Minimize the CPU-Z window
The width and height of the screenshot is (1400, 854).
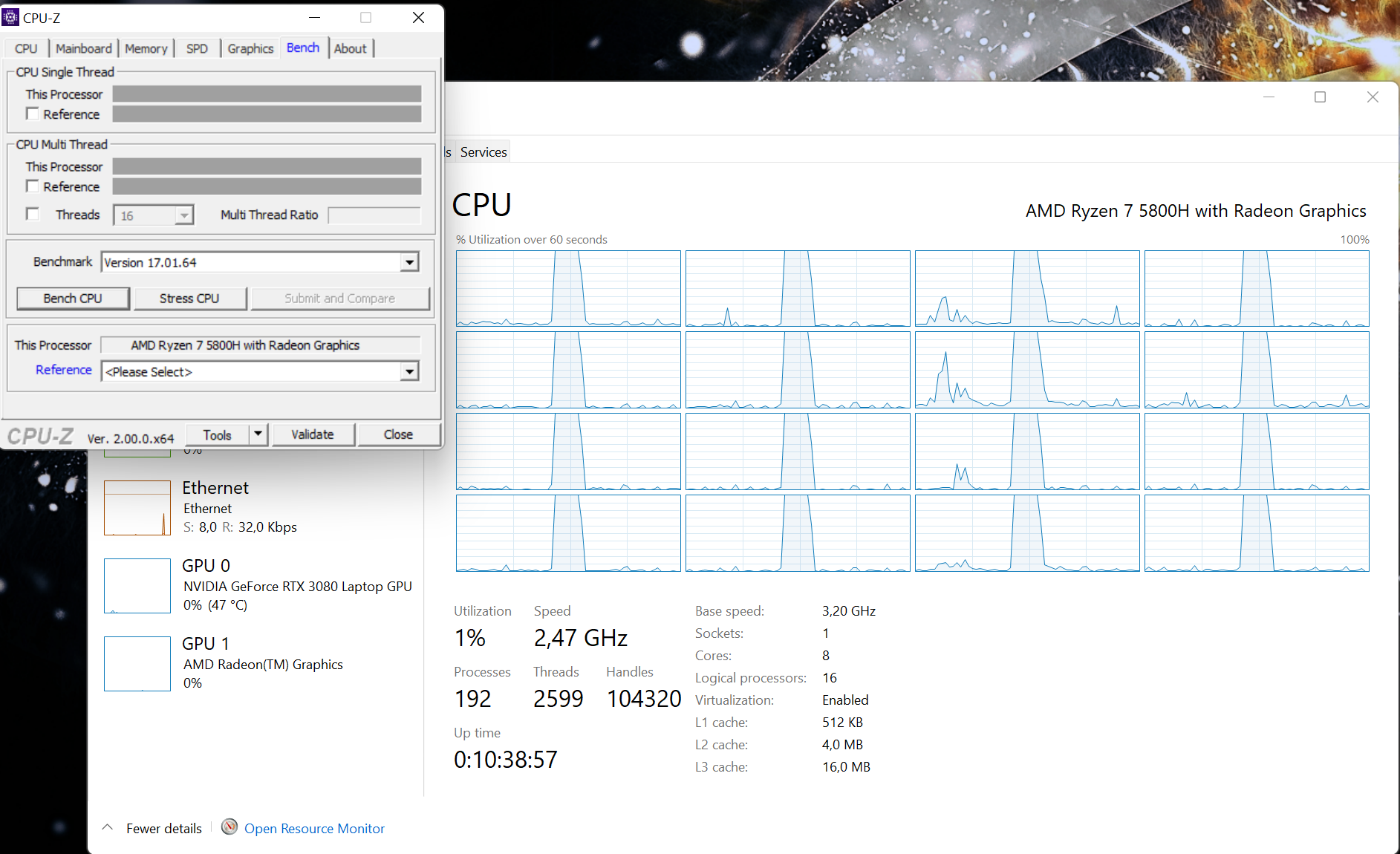[314, 17]
